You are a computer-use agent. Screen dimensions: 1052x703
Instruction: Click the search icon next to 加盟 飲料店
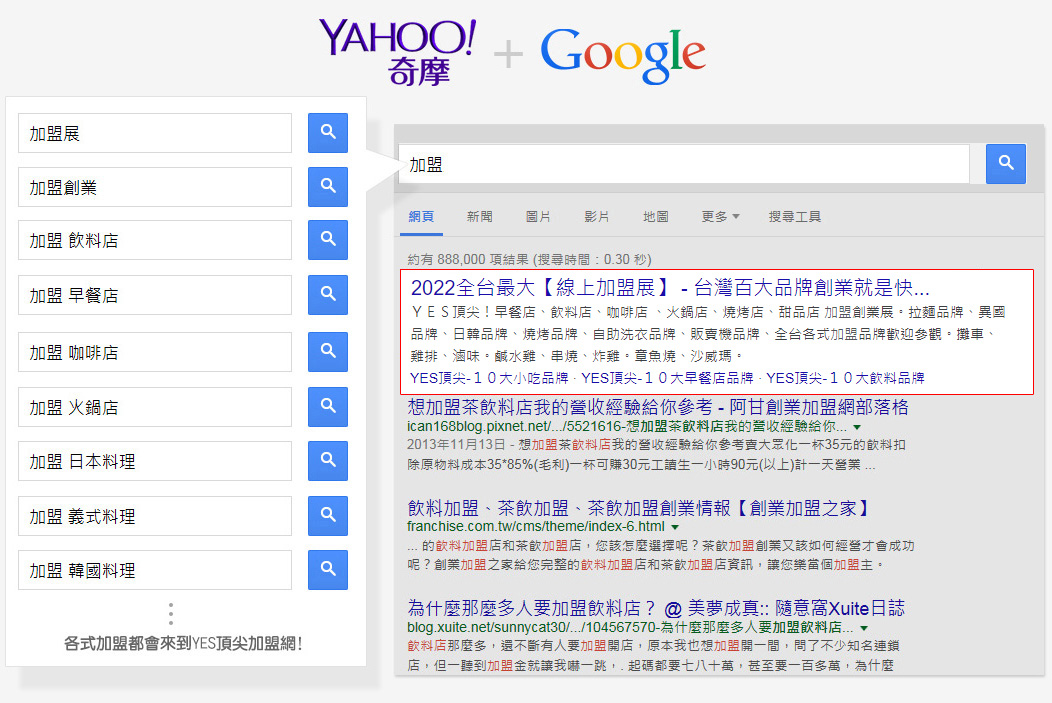point(327,239)
